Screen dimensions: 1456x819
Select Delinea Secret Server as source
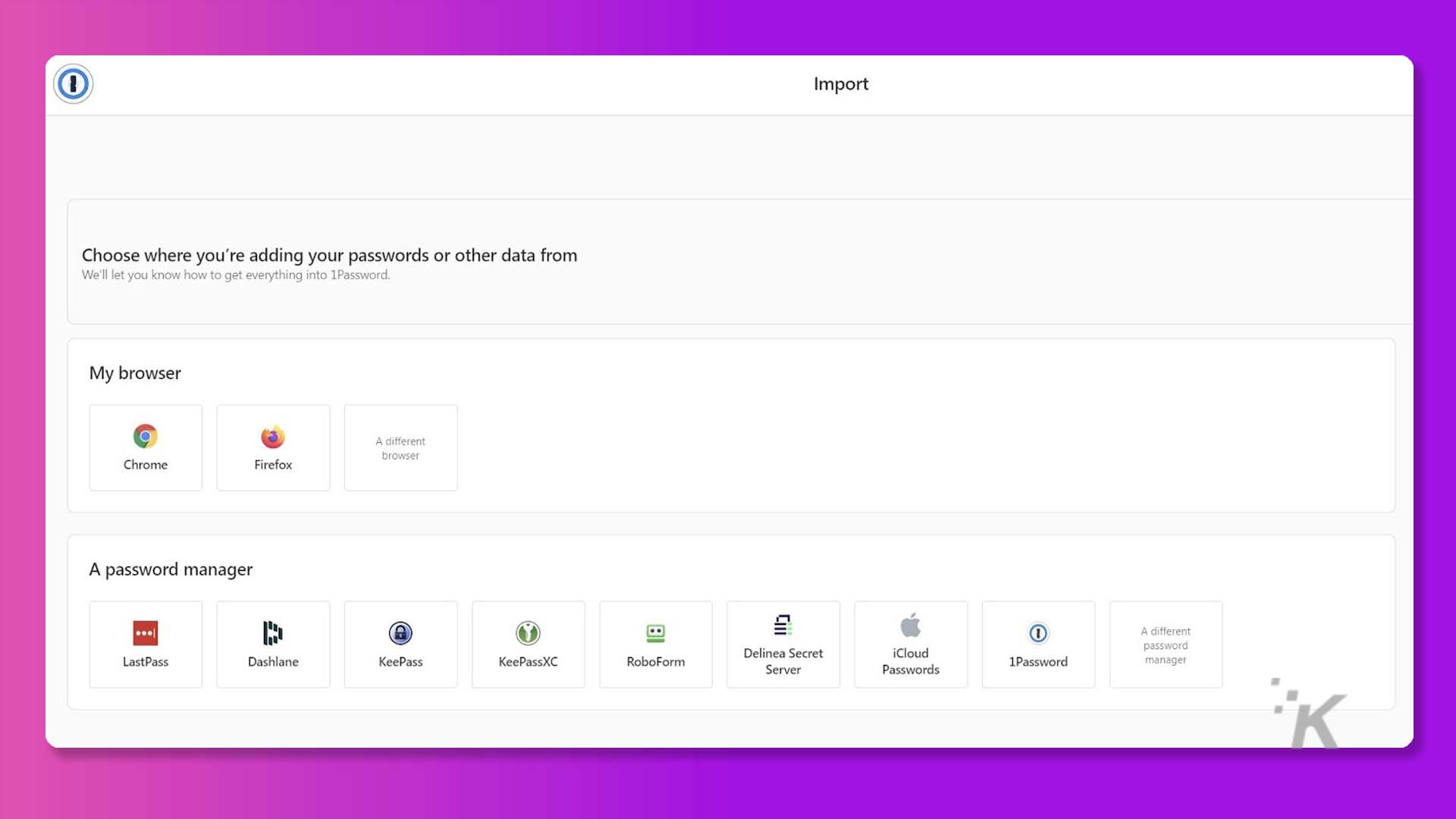783,644
